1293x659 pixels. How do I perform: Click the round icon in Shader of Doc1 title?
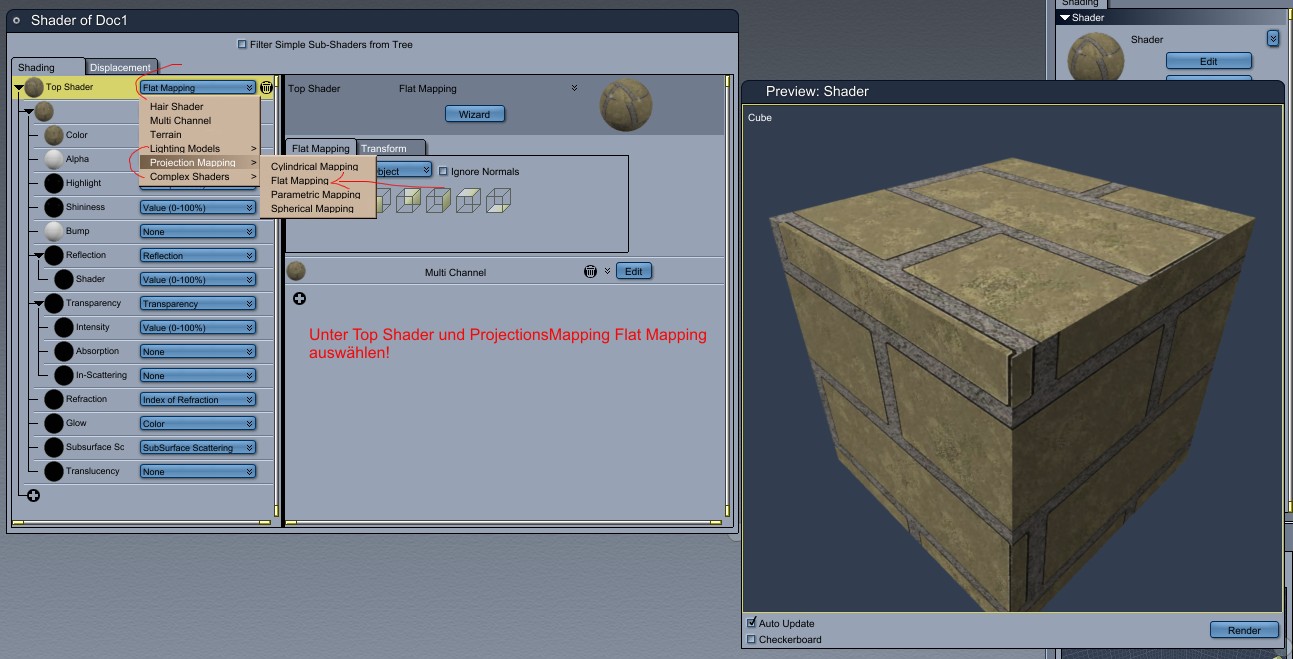click(x=17, y=20)
